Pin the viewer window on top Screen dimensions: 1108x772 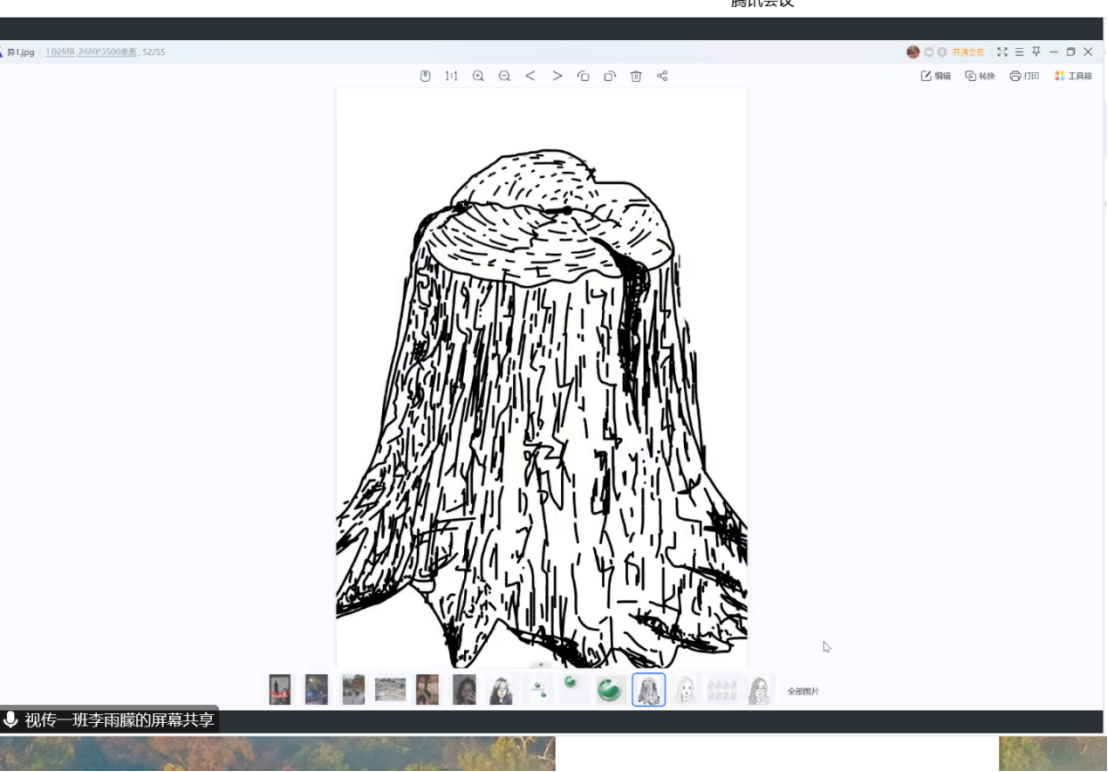(1036, 52)
